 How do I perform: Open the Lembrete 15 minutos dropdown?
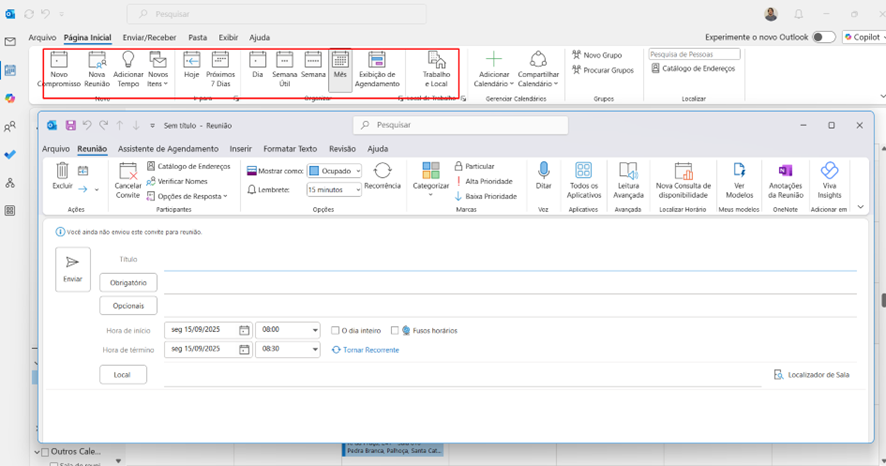click(x=357, y=189)
